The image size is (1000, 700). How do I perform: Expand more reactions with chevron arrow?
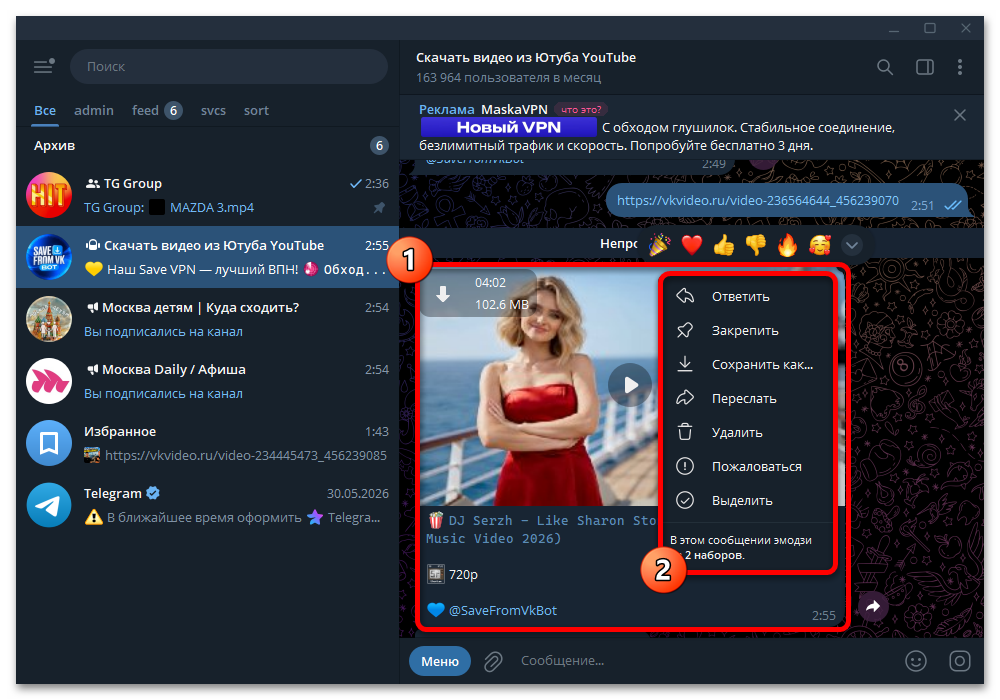pos(852,245)
